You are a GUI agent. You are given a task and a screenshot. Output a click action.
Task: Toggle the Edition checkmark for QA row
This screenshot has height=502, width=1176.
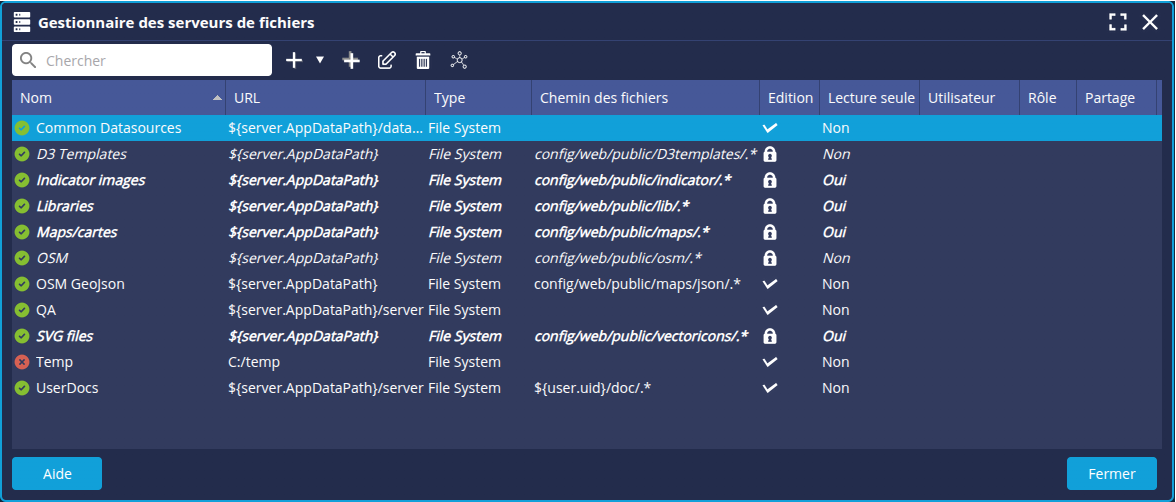tap(770, 310)
